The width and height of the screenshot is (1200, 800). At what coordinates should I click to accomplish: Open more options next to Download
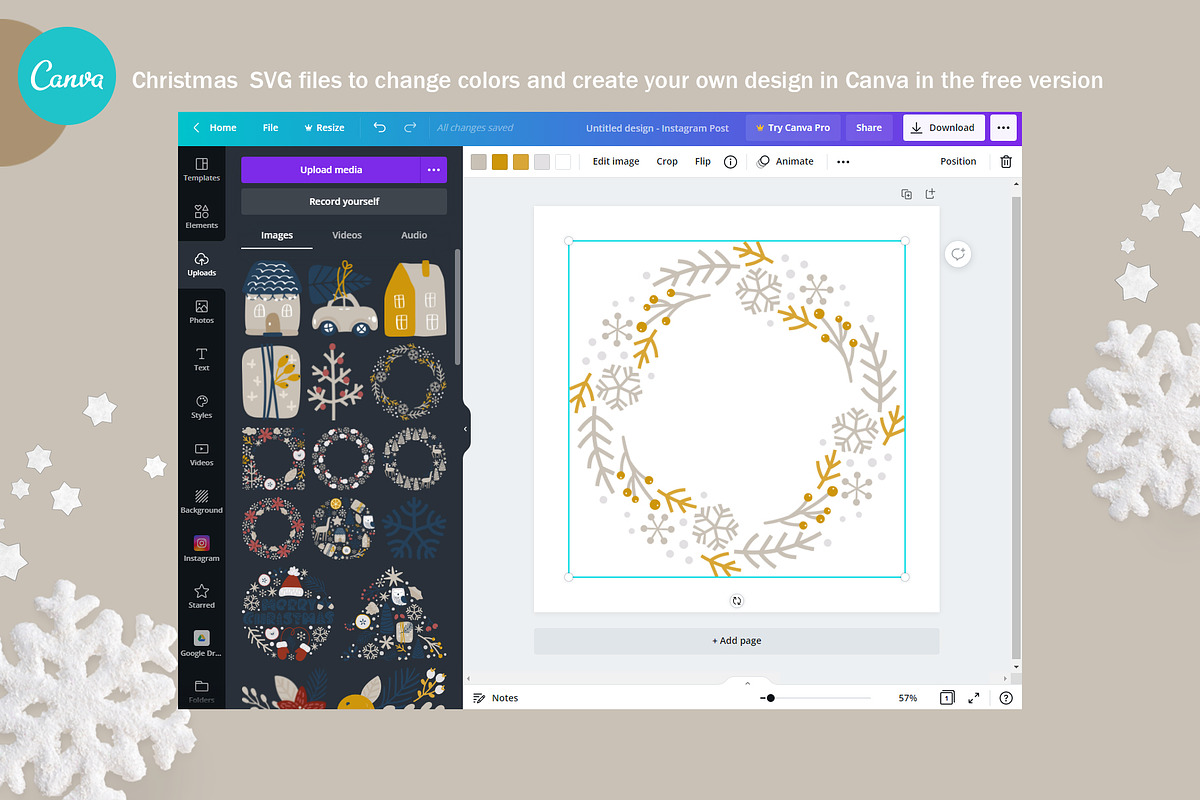[1003, 128]
